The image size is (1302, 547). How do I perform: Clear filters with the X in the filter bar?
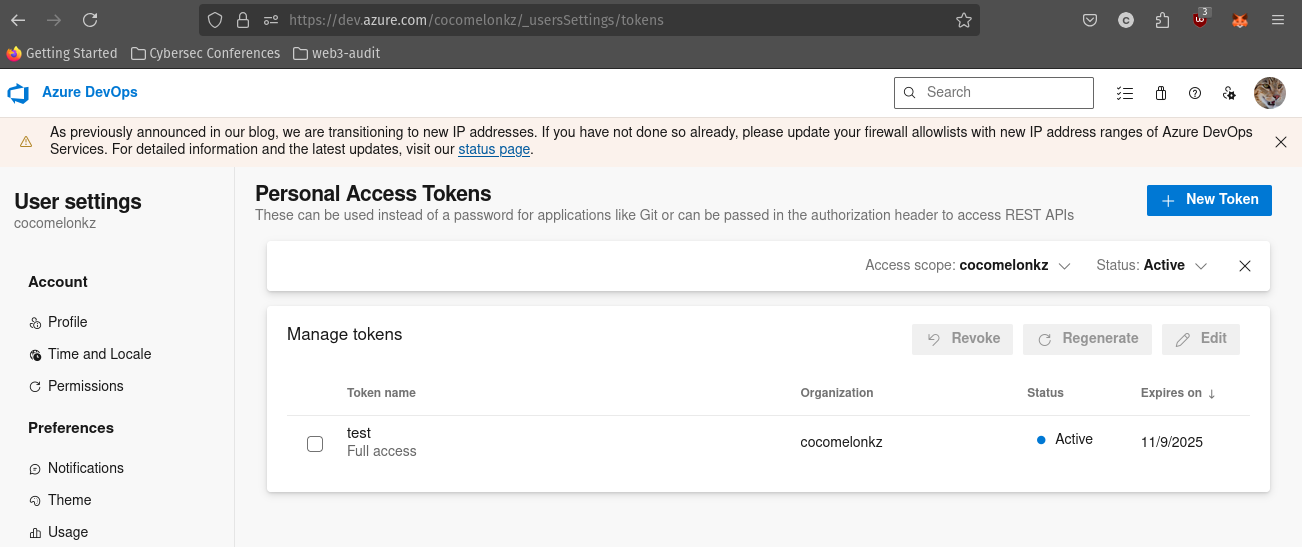click(x=1245, y=266)
